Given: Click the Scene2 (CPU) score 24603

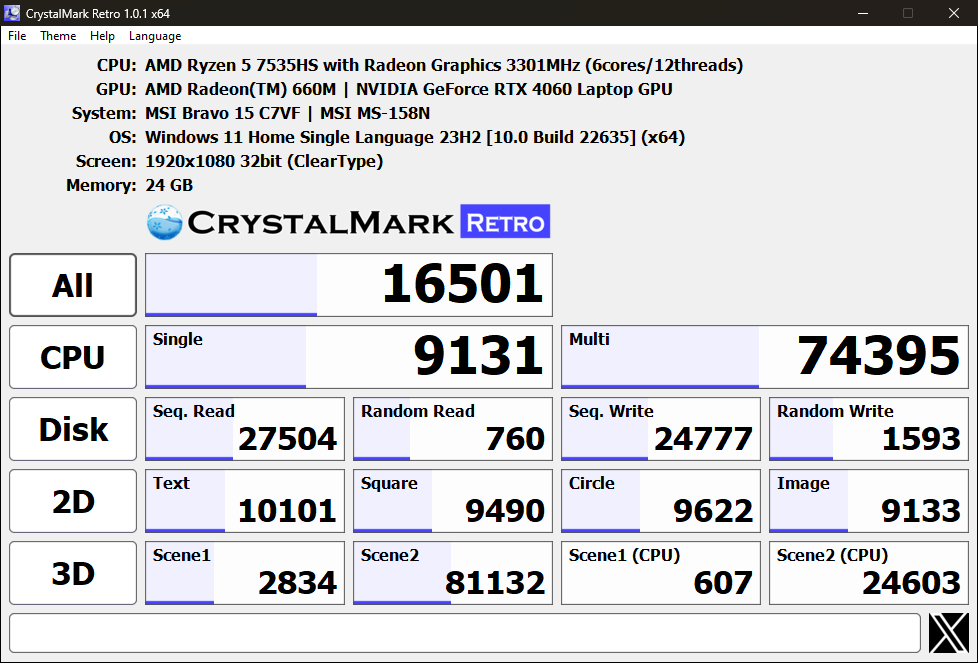Looking at the screenshot, I should pos(869,573).
